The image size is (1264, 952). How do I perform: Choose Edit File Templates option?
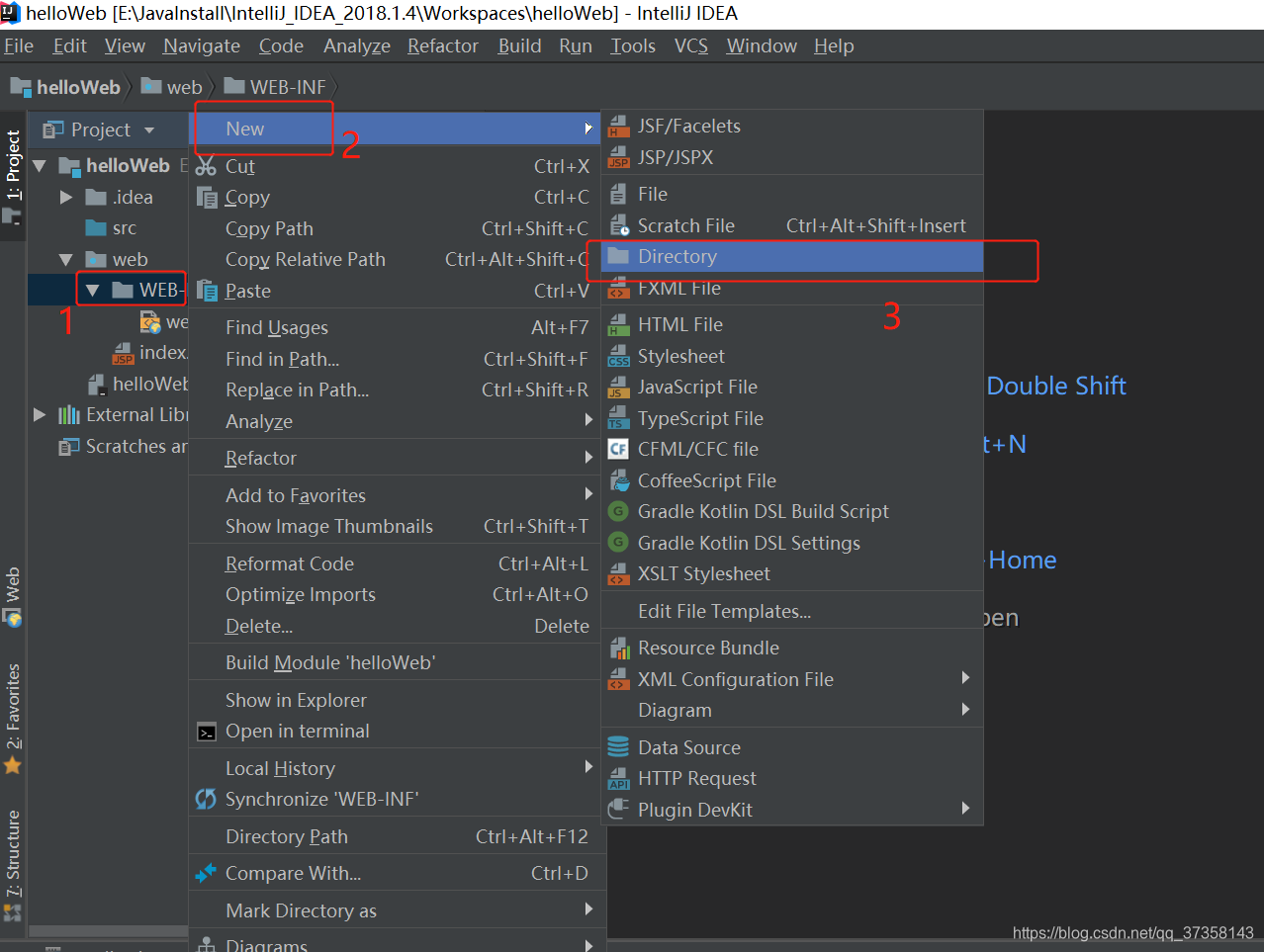point(793,611)
